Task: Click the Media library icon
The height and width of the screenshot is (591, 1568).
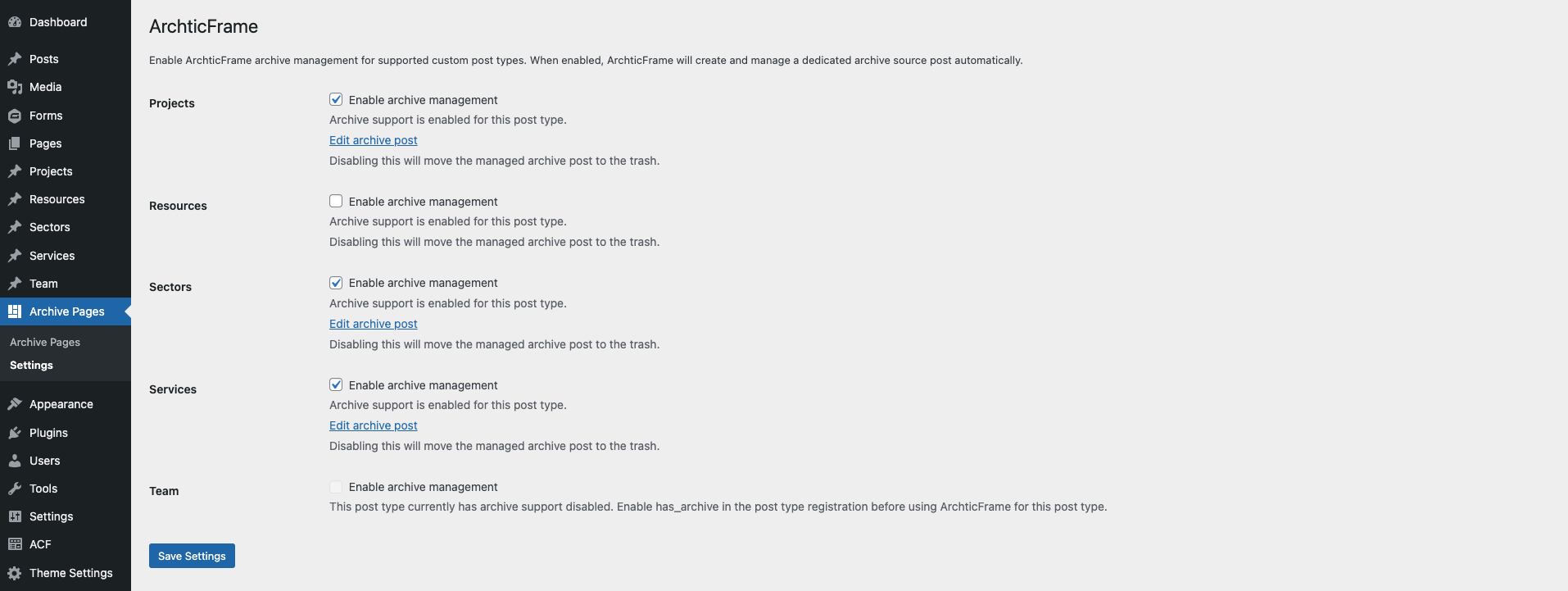Action: coord(15,87)
